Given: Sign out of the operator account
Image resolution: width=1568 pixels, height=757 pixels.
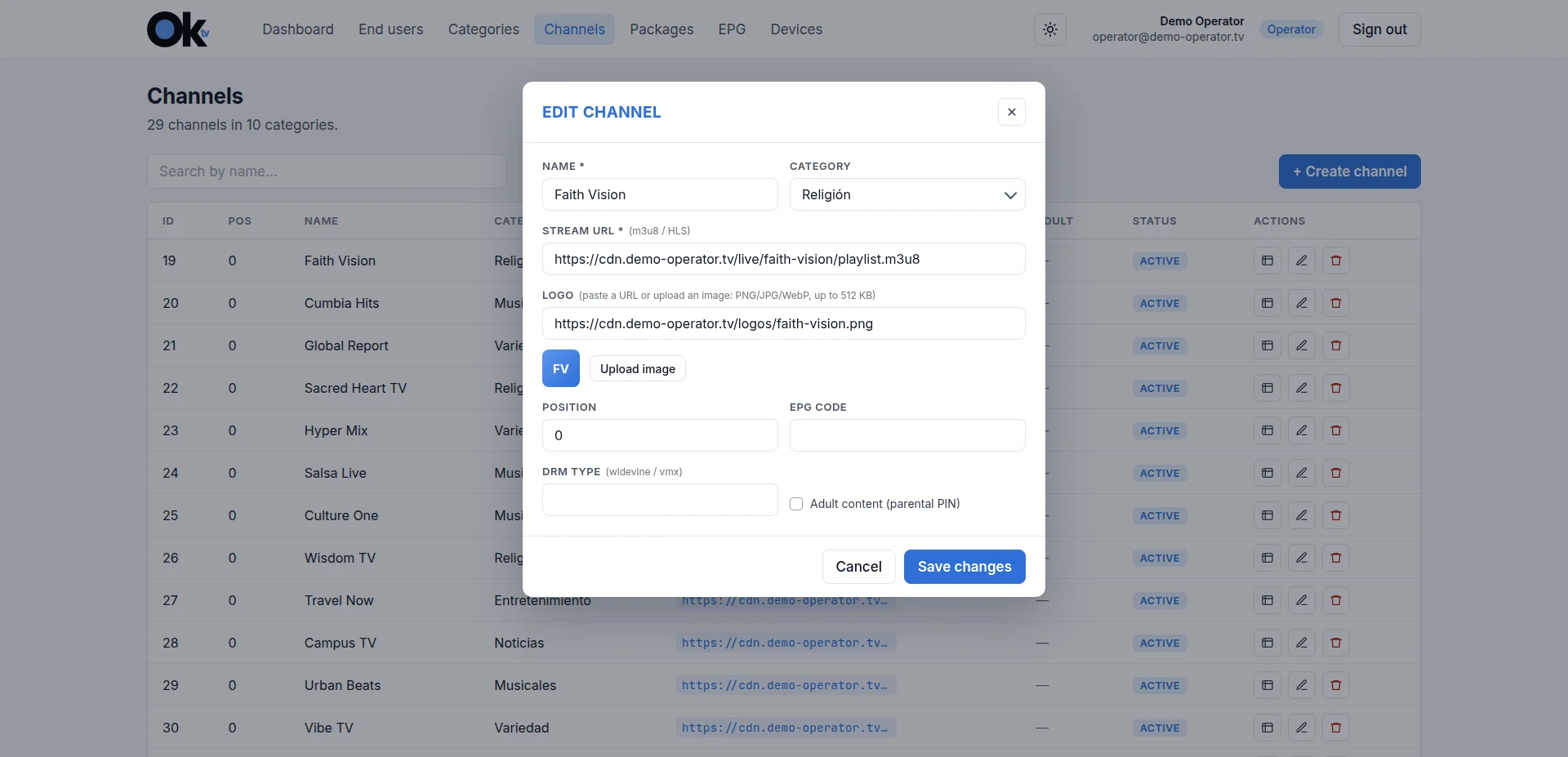Looking at the screenshot, I should 1379,29.
